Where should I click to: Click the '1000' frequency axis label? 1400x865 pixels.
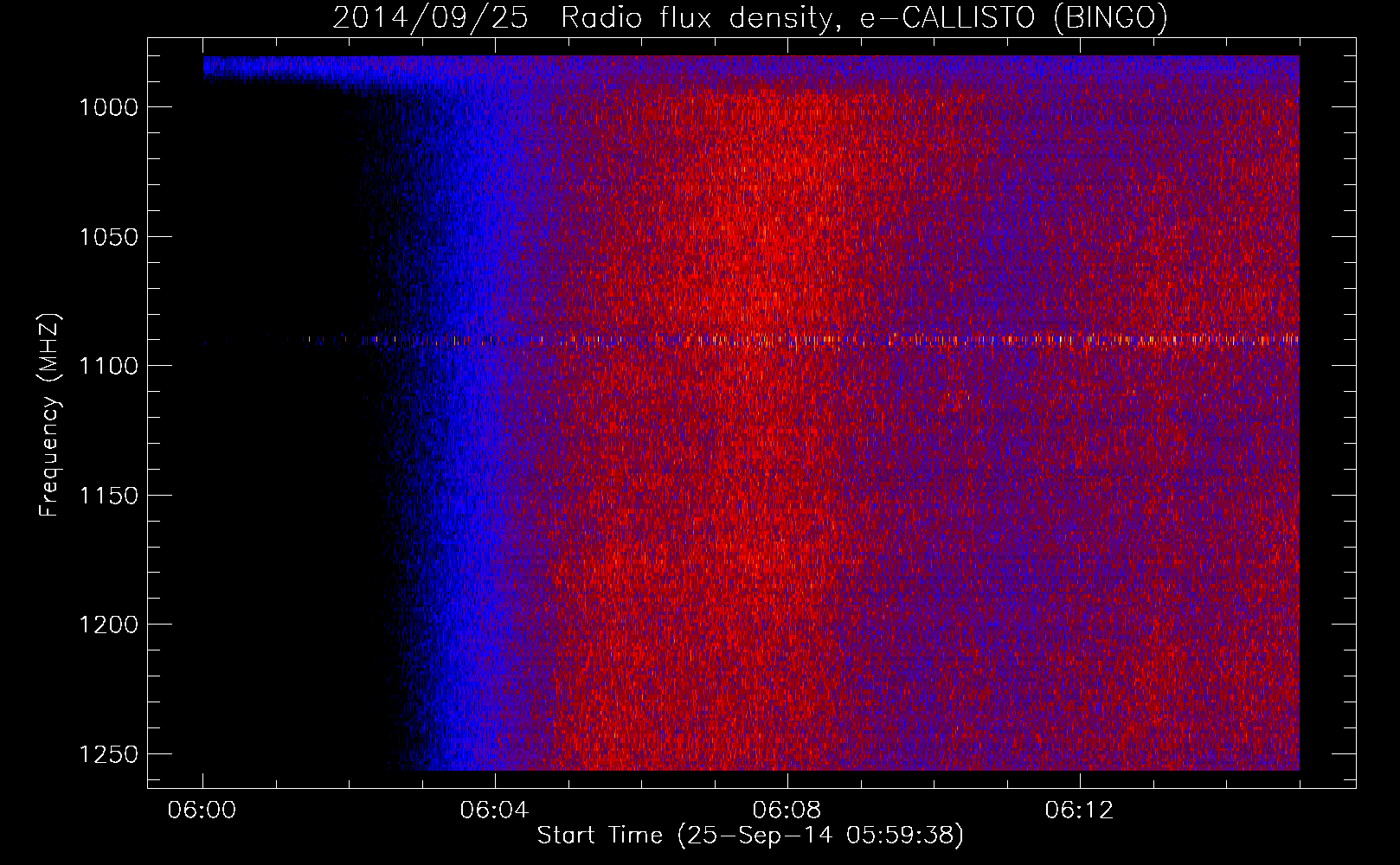click(x=108, y=107)
